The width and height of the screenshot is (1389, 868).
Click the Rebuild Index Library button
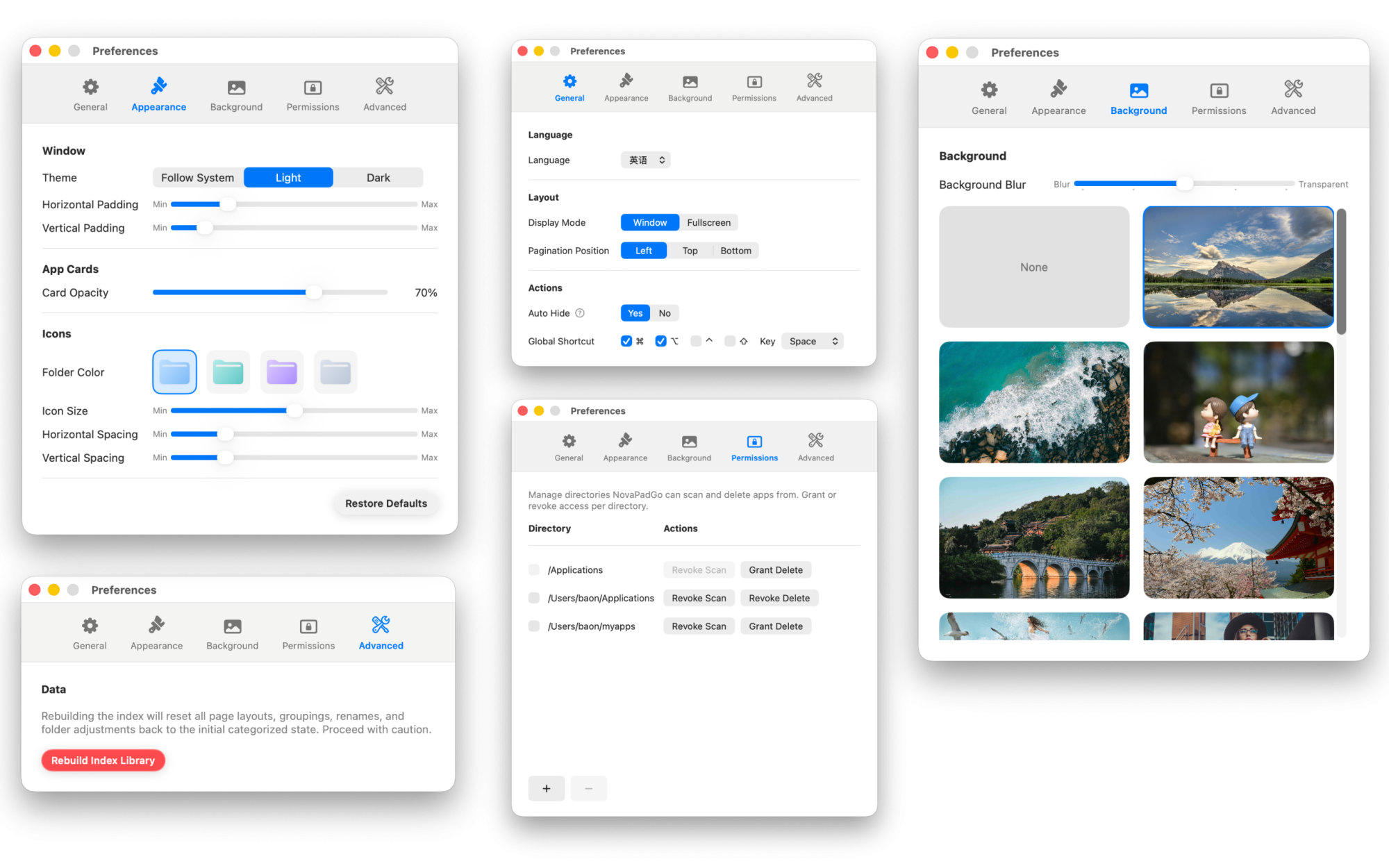tap(103, 760)
